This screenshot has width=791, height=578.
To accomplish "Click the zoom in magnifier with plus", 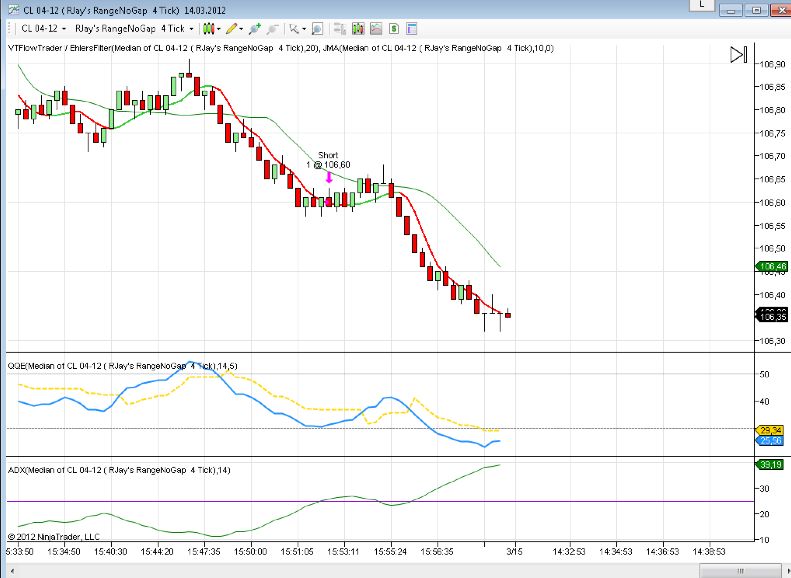I will tap(255, 29).
